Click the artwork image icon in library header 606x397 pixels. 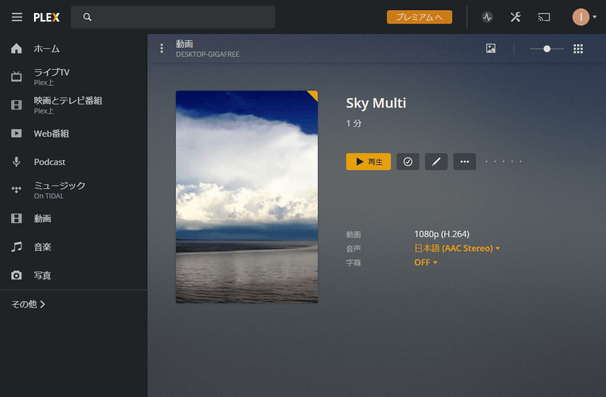pyautogui.click(x=491, y=48)
